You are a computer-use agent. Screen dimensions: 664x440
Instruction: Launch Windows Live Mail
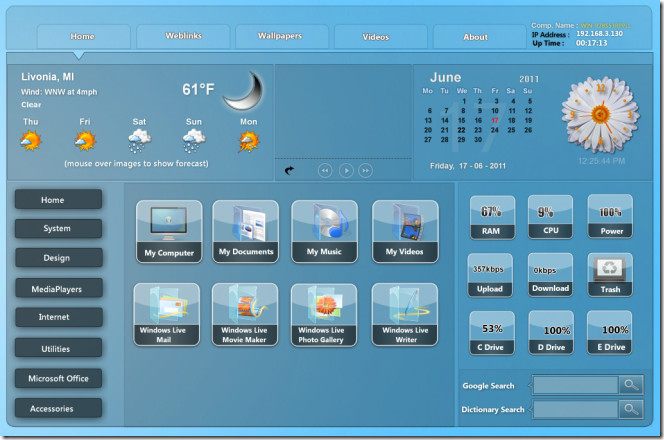(169, 314)
